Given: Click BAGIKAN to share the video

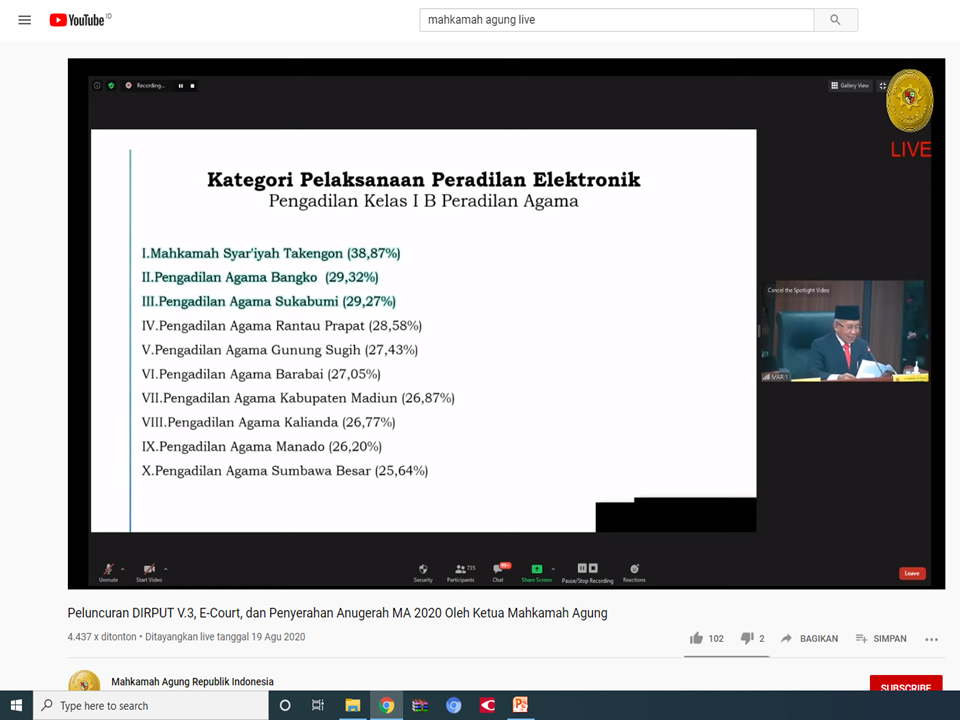Looking at the screenshot, I should (809, 638).
